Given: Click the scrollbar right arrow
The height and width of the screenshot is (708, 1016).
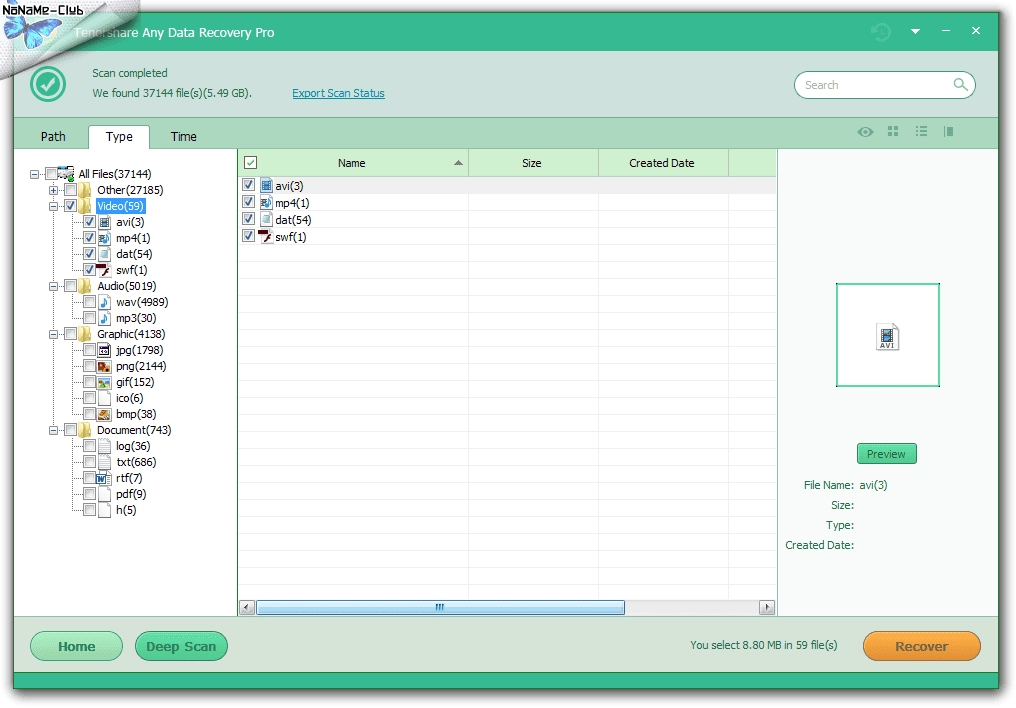Looking at the screenshot, I should [767, 608].
